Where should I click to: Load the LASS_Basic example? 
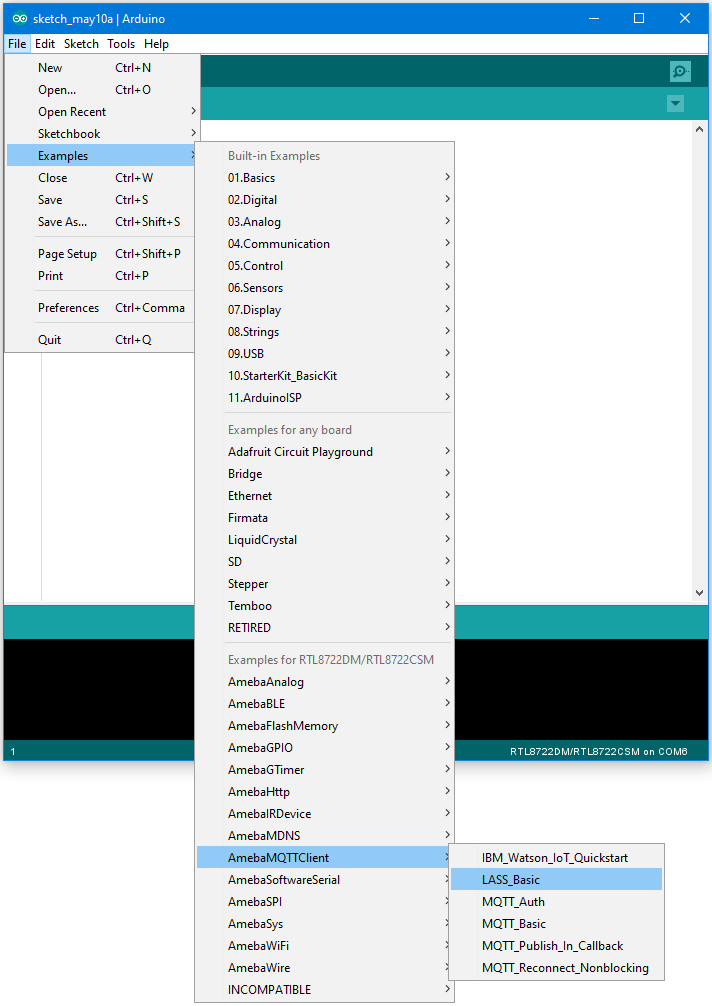556,880
